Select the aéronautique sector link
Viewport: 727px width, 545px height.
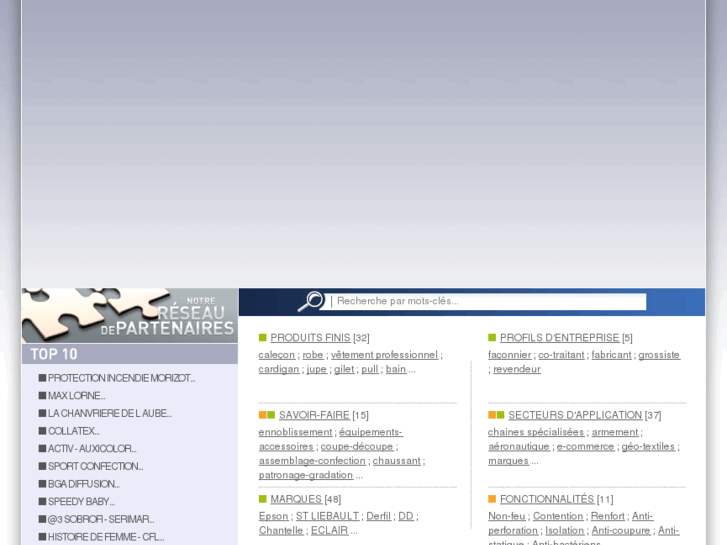pos(519,447)
